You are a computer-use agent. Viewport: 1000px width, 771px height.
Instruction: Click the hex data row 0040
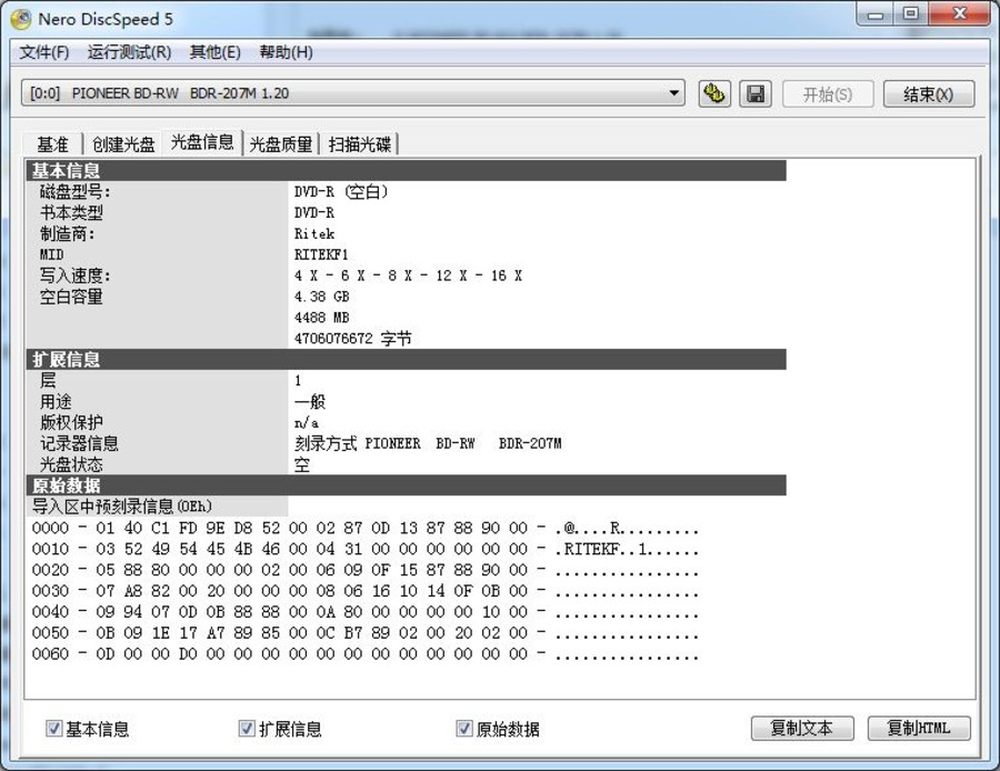(x=365, y=612)
